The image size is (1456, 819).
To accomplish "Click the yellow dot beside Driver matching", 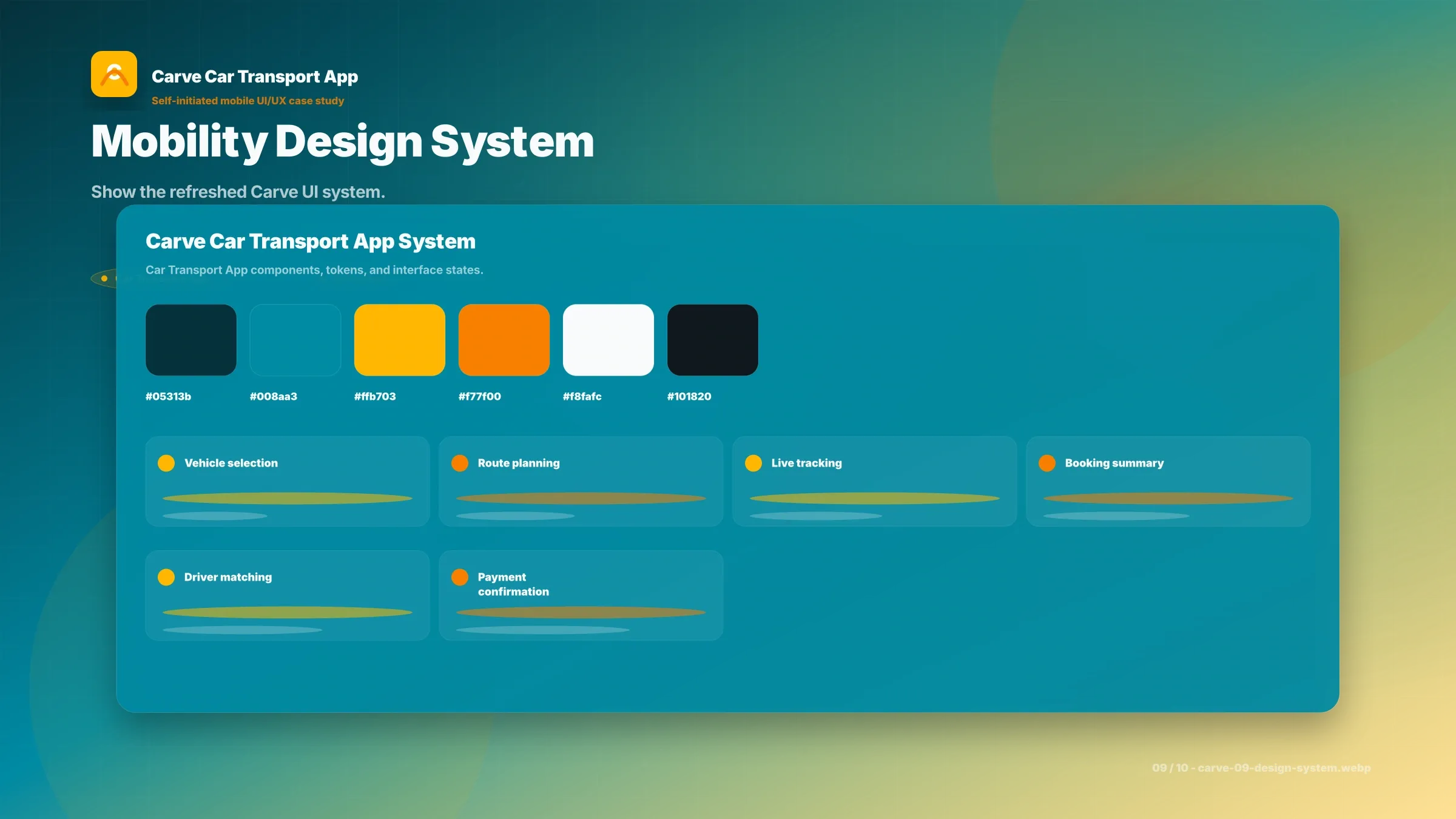I will click(166, 577).
